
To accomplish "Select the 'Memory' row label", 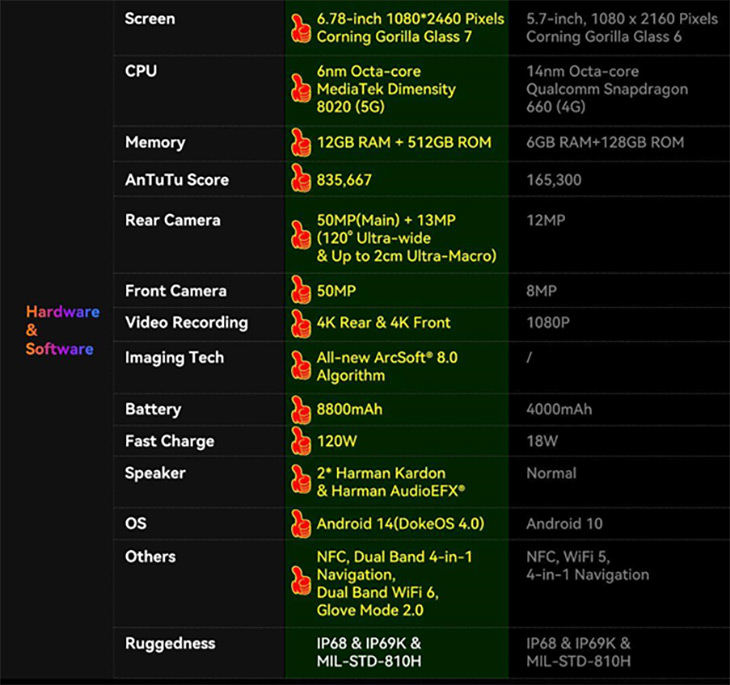I will [155, 142].
